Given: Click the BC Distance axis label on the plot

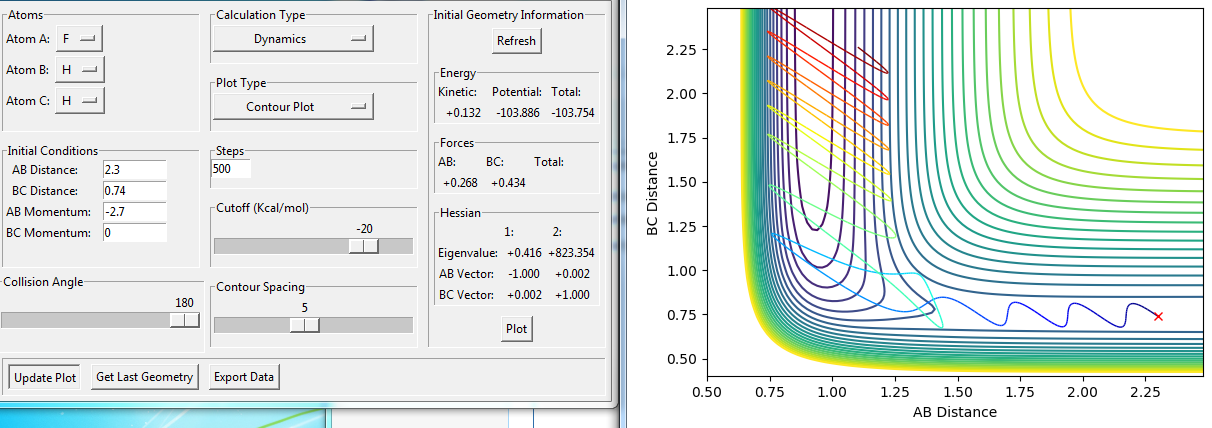Looking at the screenshot, I should pos(654,195).
